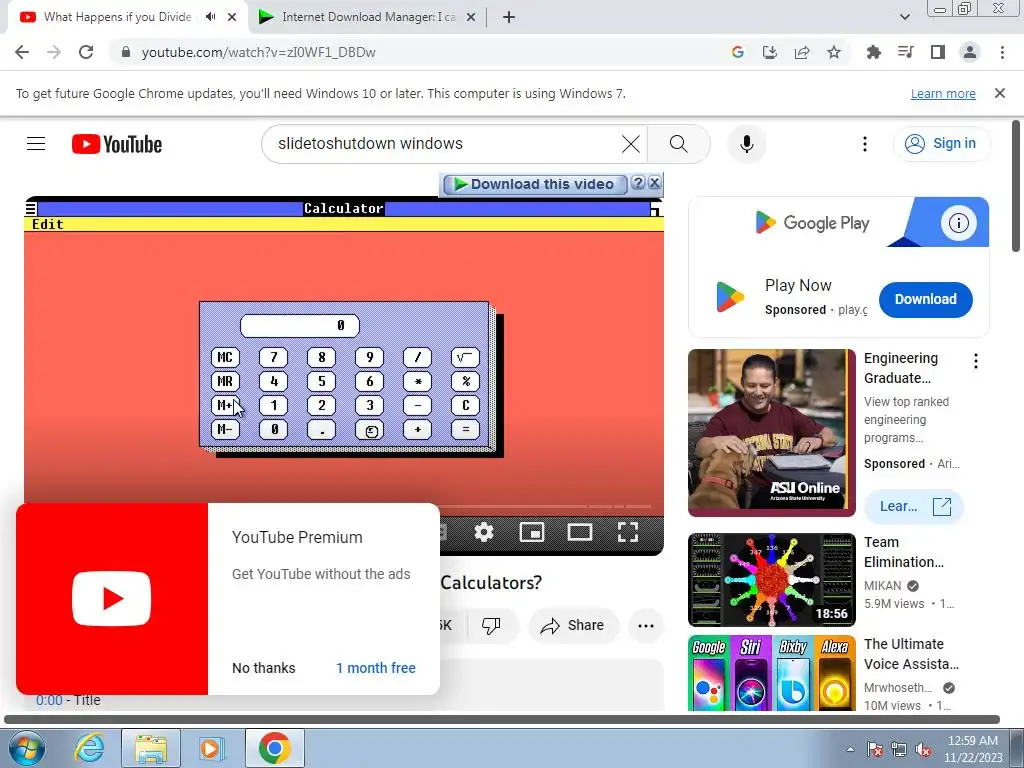1024x768 pixels.
Task: Dislike this video
Action: [491, 626]
